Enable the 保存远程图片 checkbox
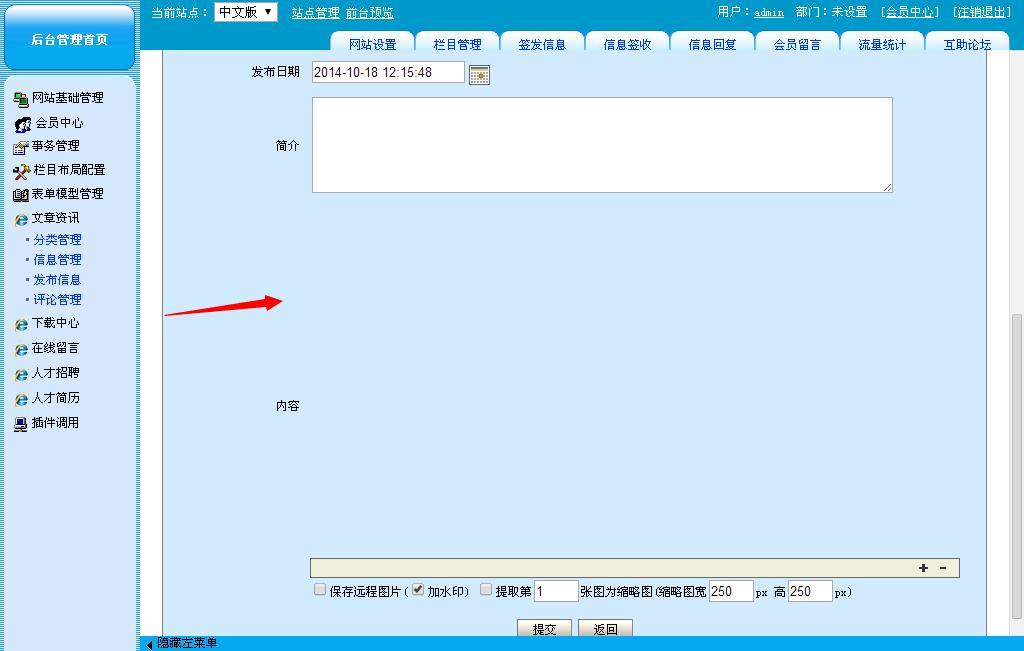 coord(320,590)
